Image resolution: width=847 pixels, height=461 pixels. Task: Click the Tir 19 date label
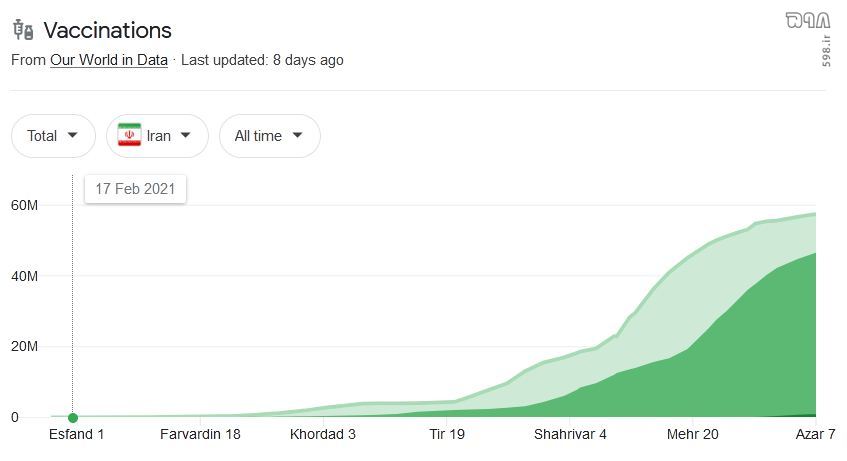(447, 434)
